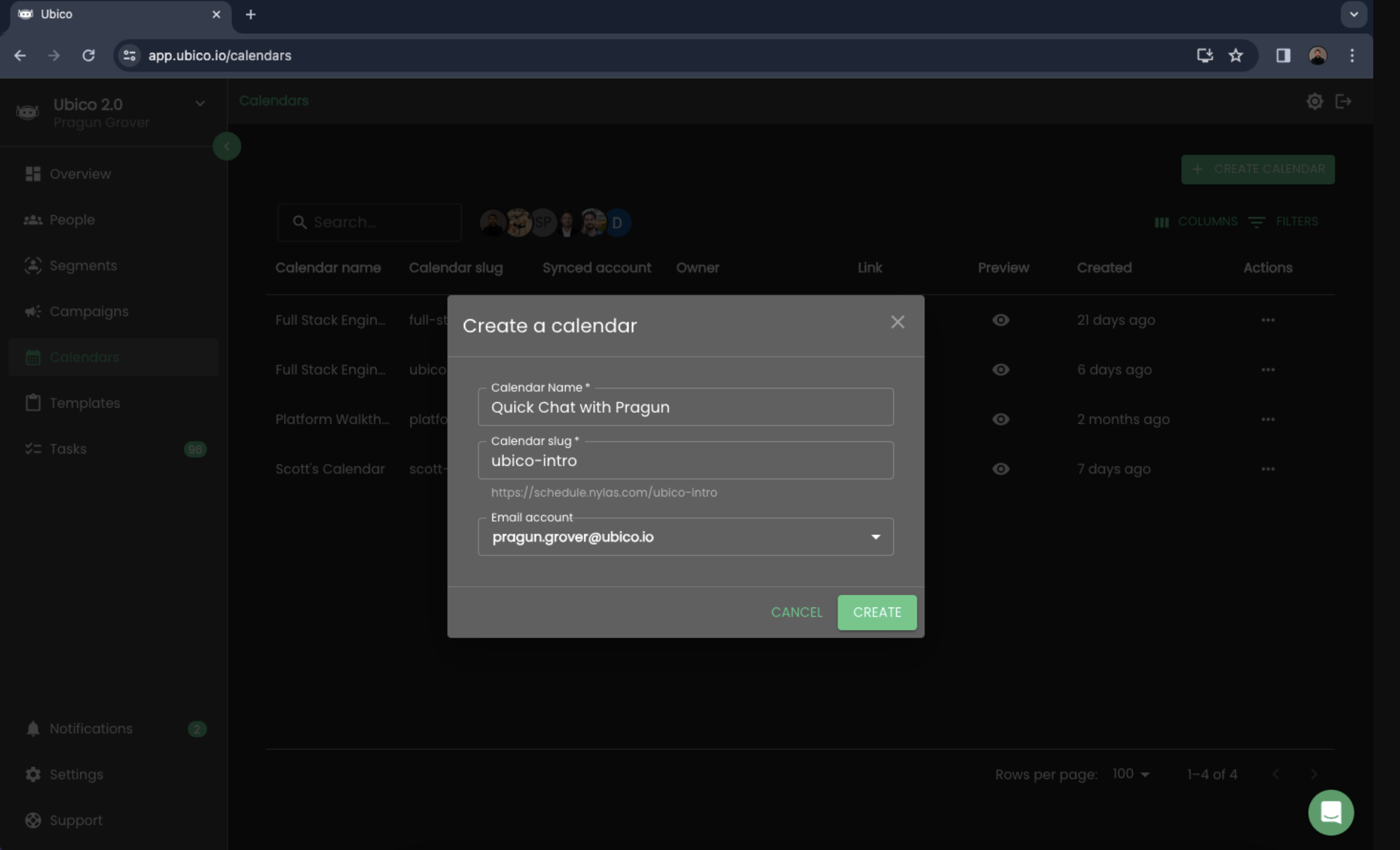The height and width of the screenshot is (850, 1400).
Task: Click the browser back arrow
Action: tap(20, 55)
